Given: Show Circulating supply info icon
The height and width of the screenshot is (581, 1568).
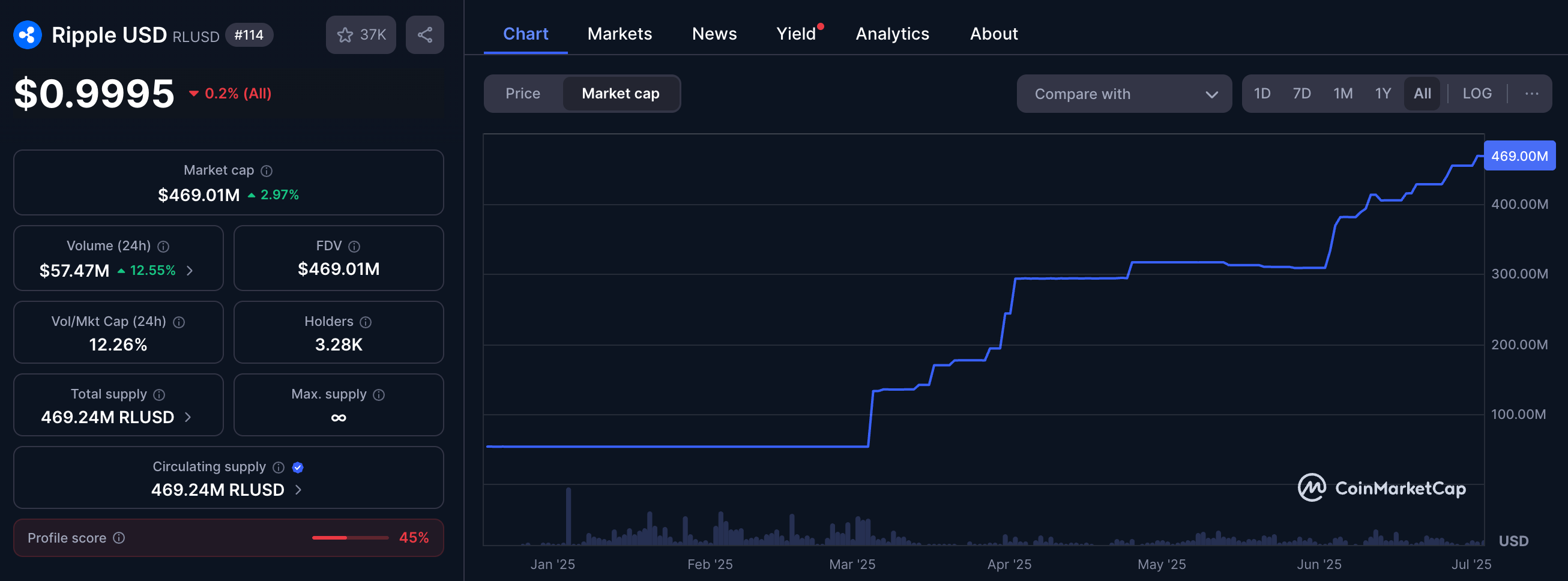Looking at the screenshot, I should (x=279, y=467).
